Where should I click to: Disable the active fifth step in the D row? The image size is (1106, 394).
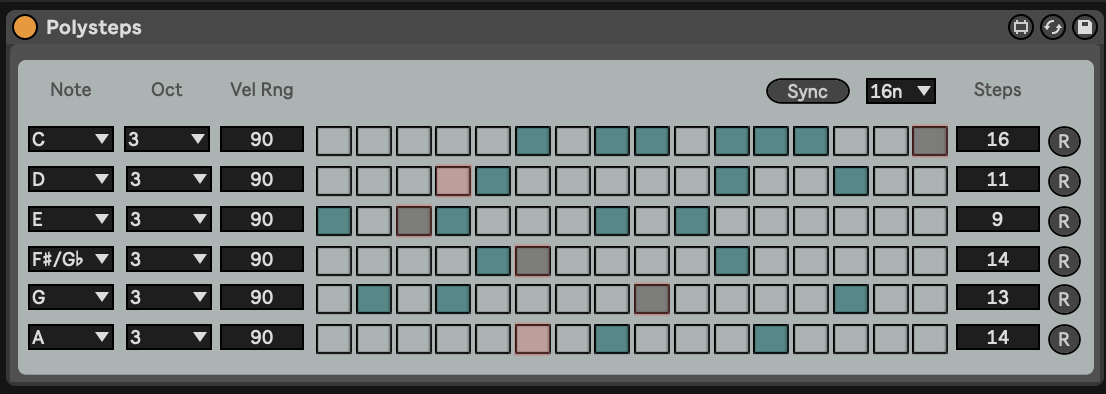[492, 181]
